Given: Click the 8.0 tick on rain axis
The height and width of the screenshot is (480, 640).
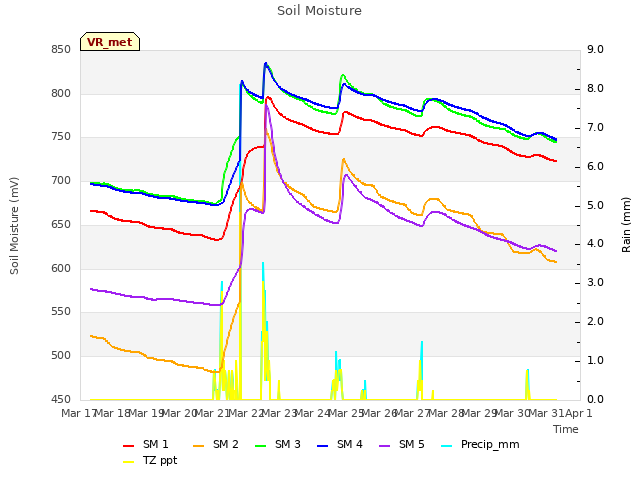Looking at the screenshot, I should [595, 89].
